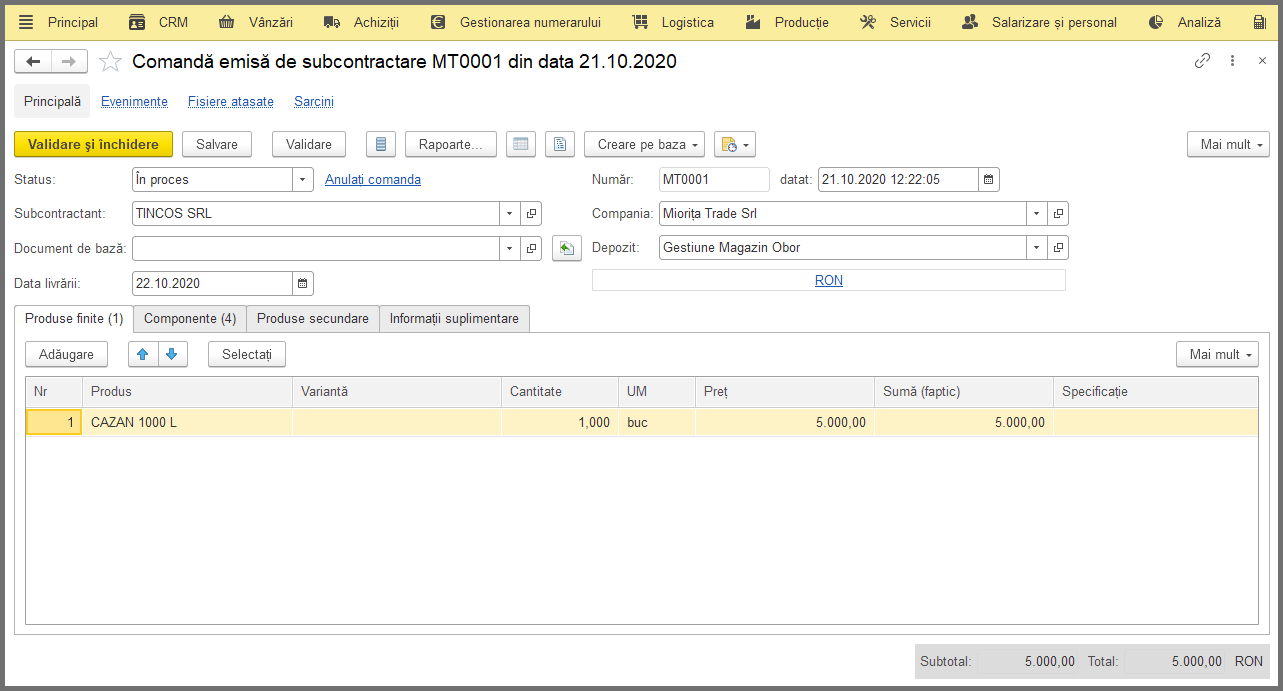The height and width of the screenshot is (691, 1283).
Task: Open Gestionarea numerarului section
Action: tap(516, 22)
